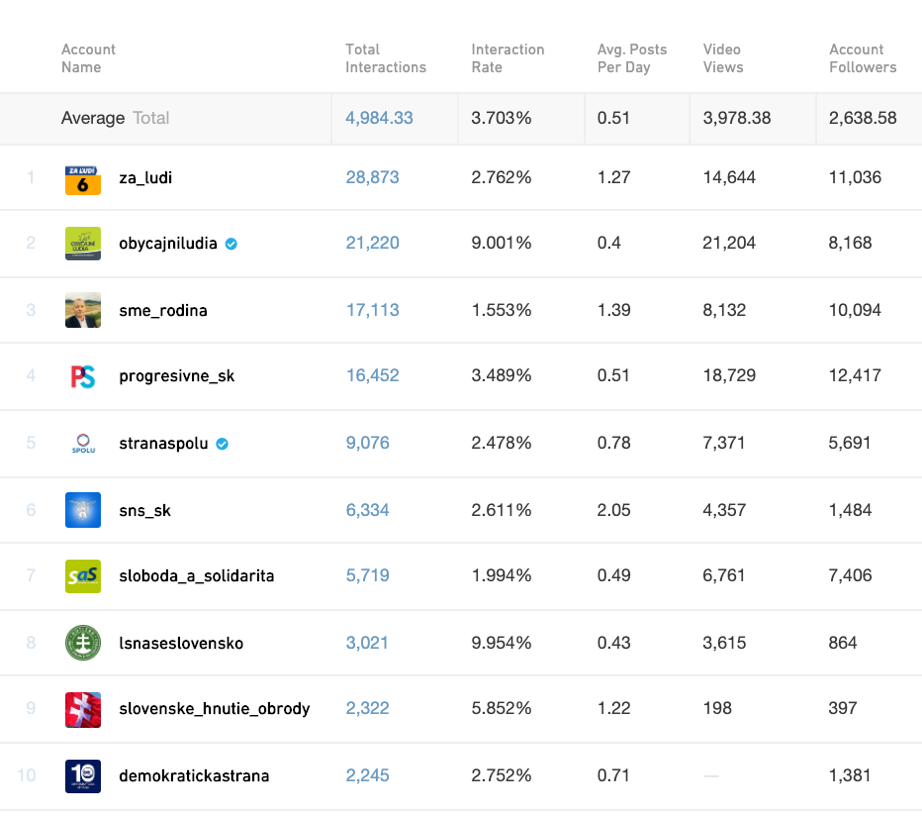The image size is (922, 816).
Task: Click verified badge next to obycajniludia
Action: coord(231,244)
